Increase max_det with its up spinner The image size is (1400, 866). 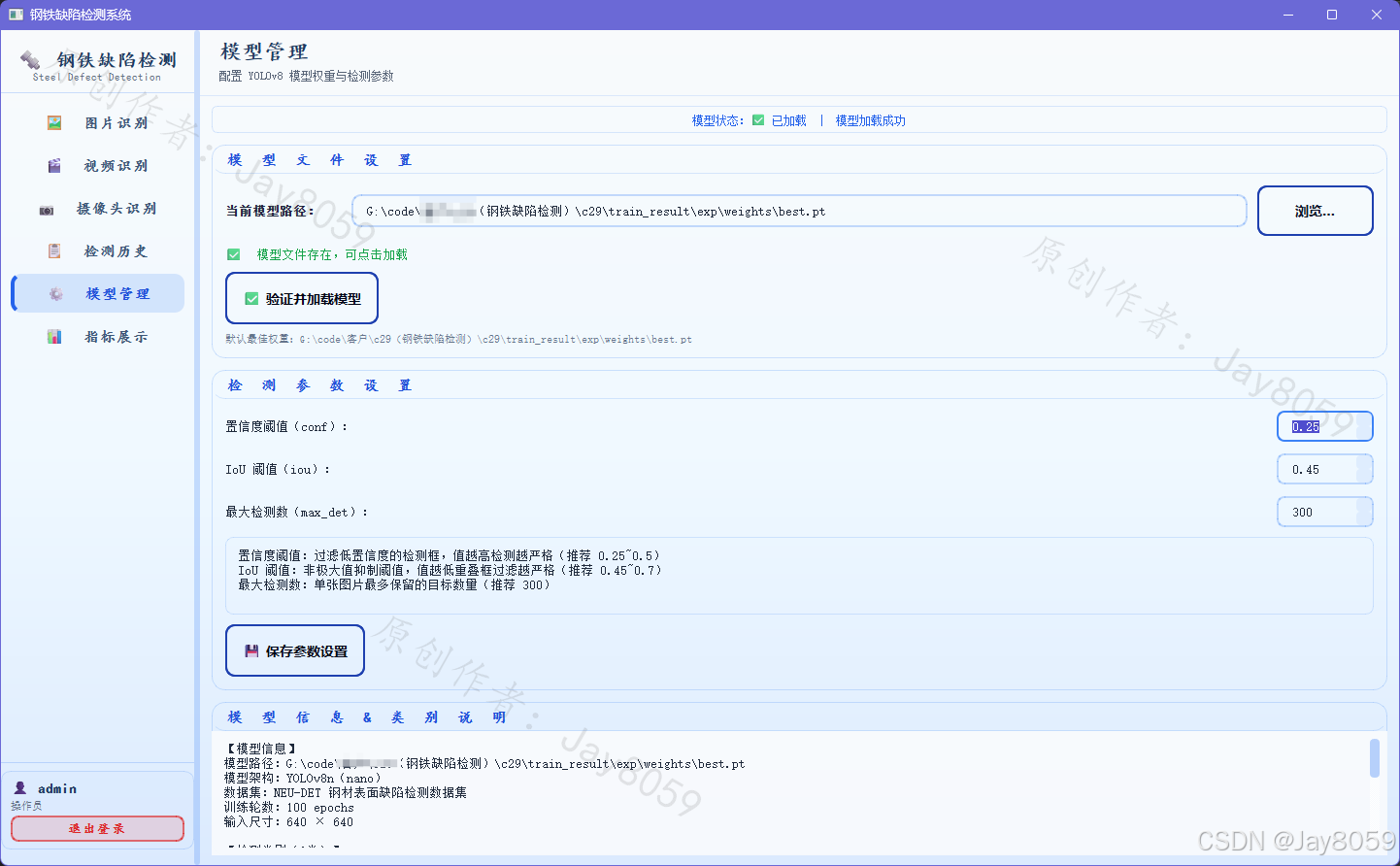click(x=1364, y=505)
